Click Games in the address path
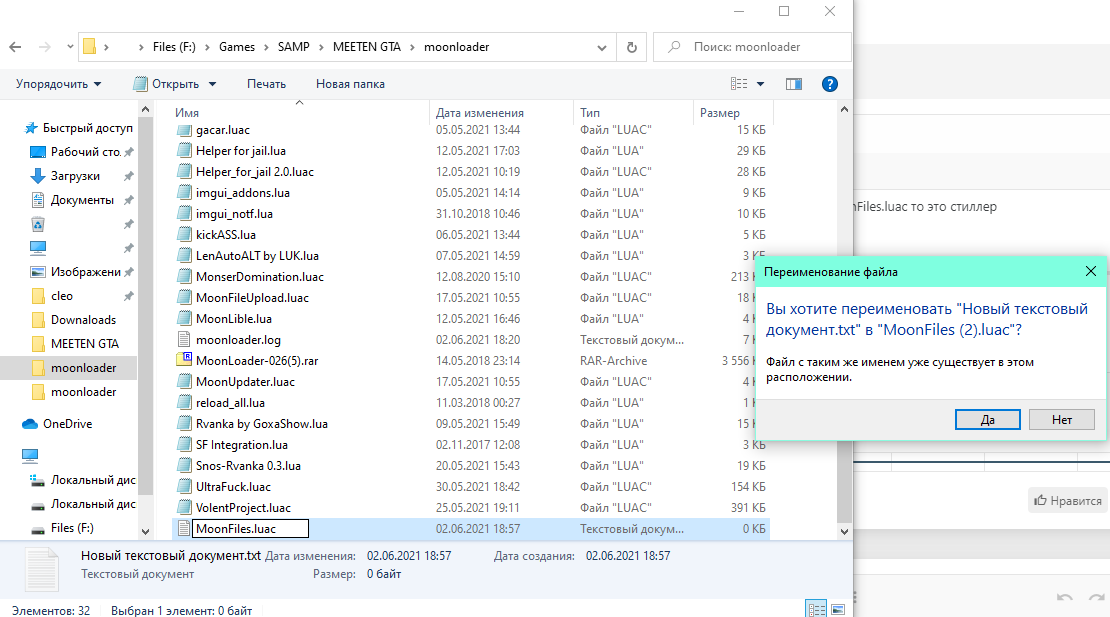Image resolution: width=1110 pixels, height=617 pixels. pyautogui.click(x=236, y=47)
